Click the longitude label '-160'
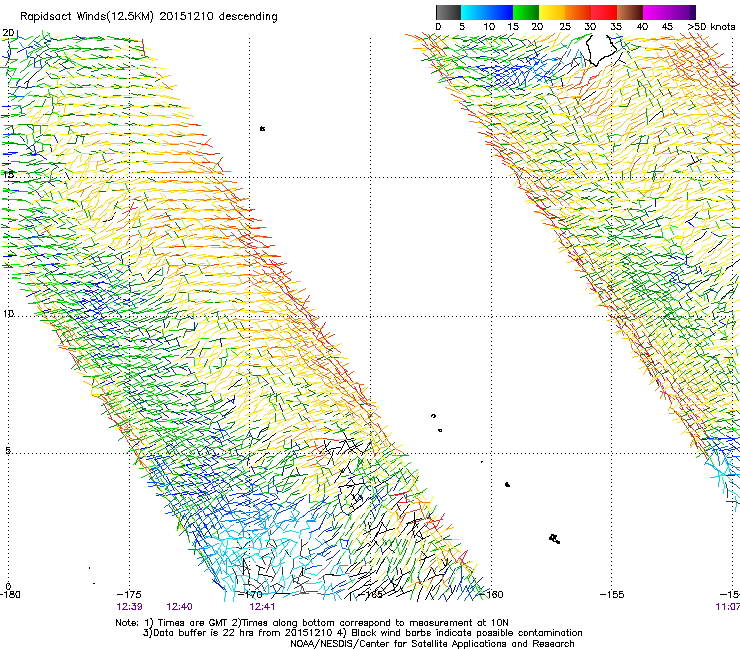The image size is (740, 650). pyautogui.click(x=492, y=594)
